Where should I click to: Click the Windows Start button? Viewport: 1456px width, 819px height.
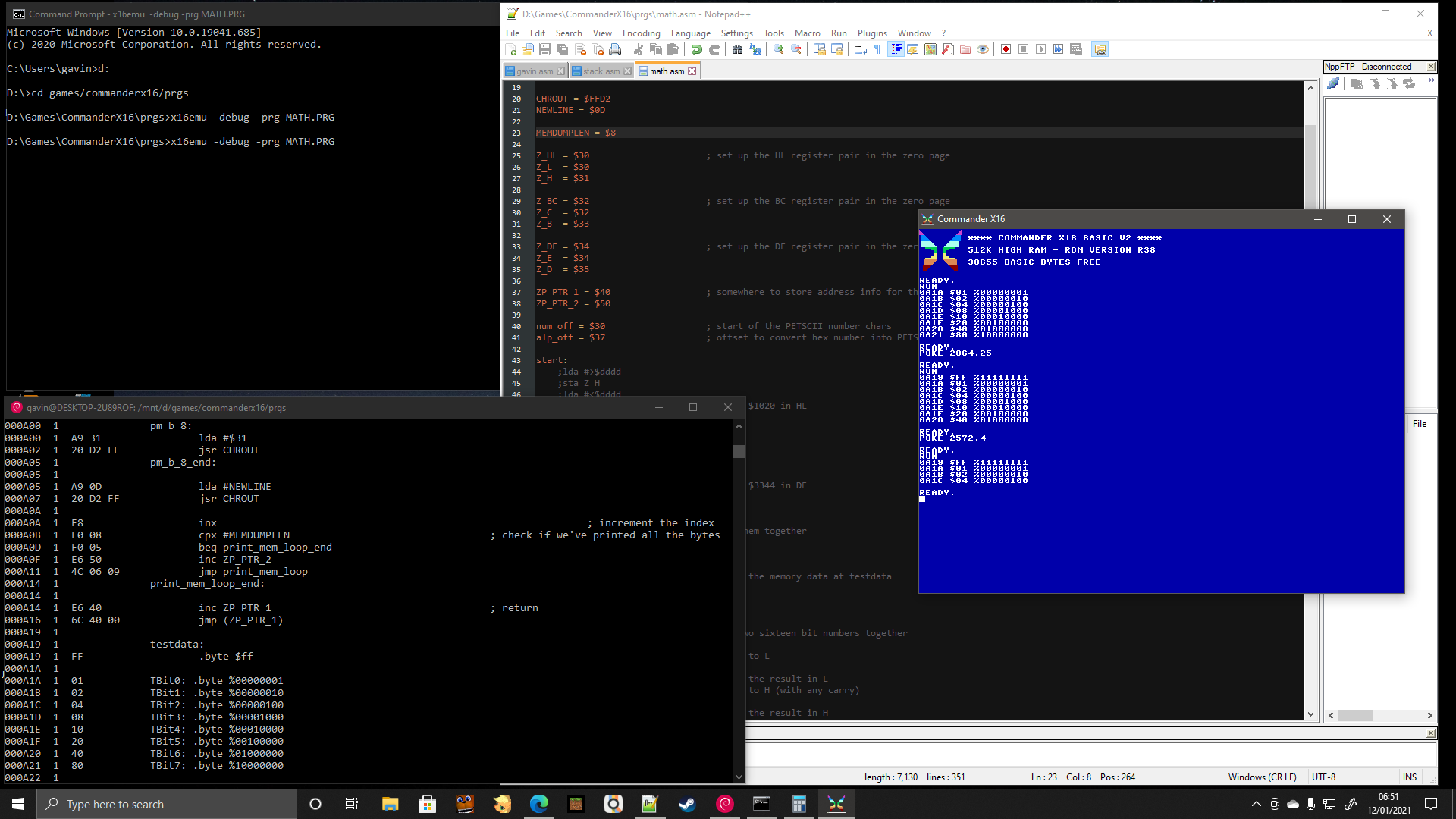tap(18, 804)
